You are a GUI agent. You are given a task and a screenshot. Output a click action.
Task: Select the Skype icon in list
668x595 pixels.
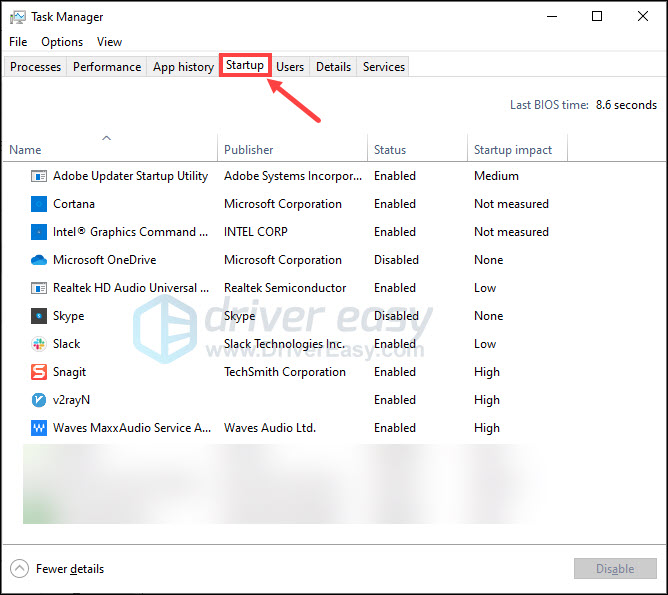click(39, 316)
